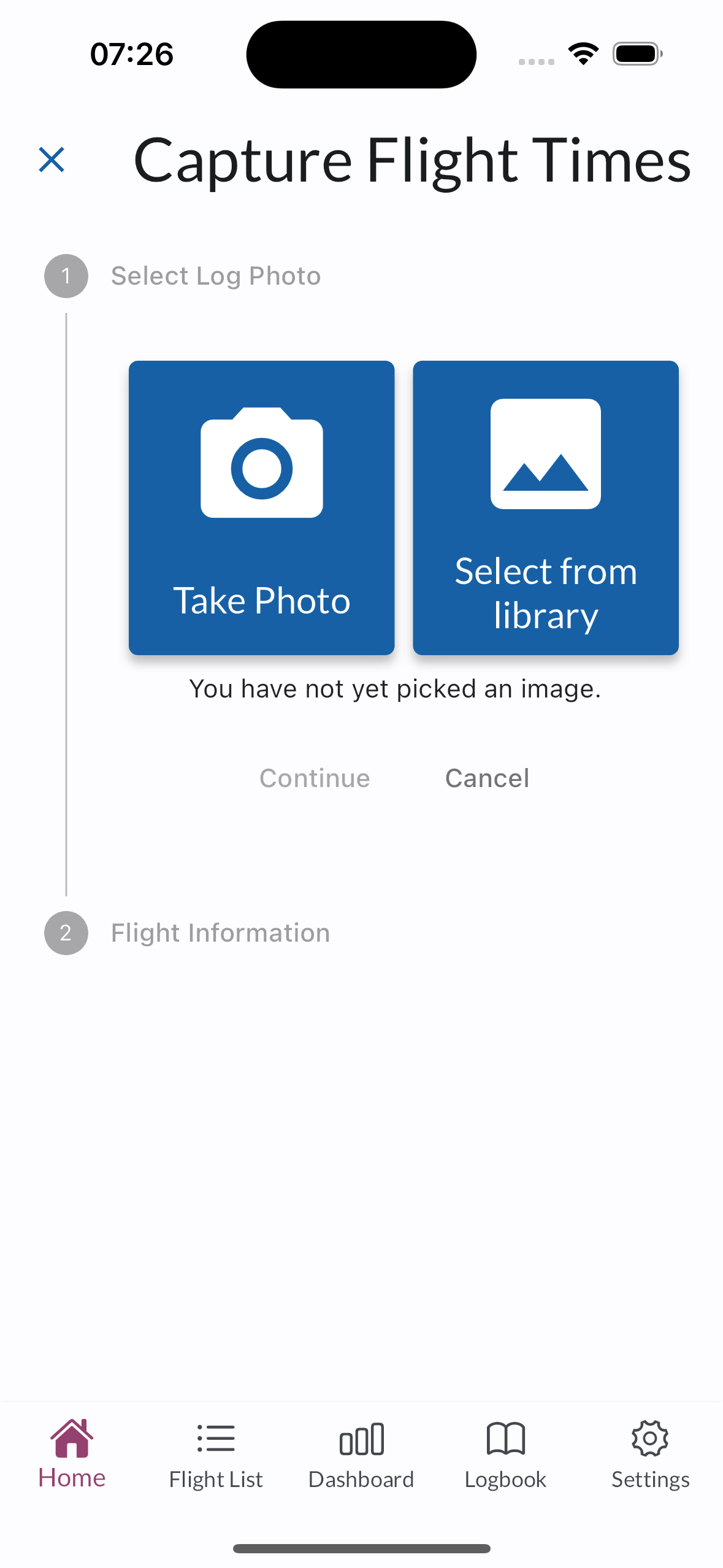Screen dimensions: 723x1568
Task: Select the Select Log Photo step header
Action: point(216,276)
